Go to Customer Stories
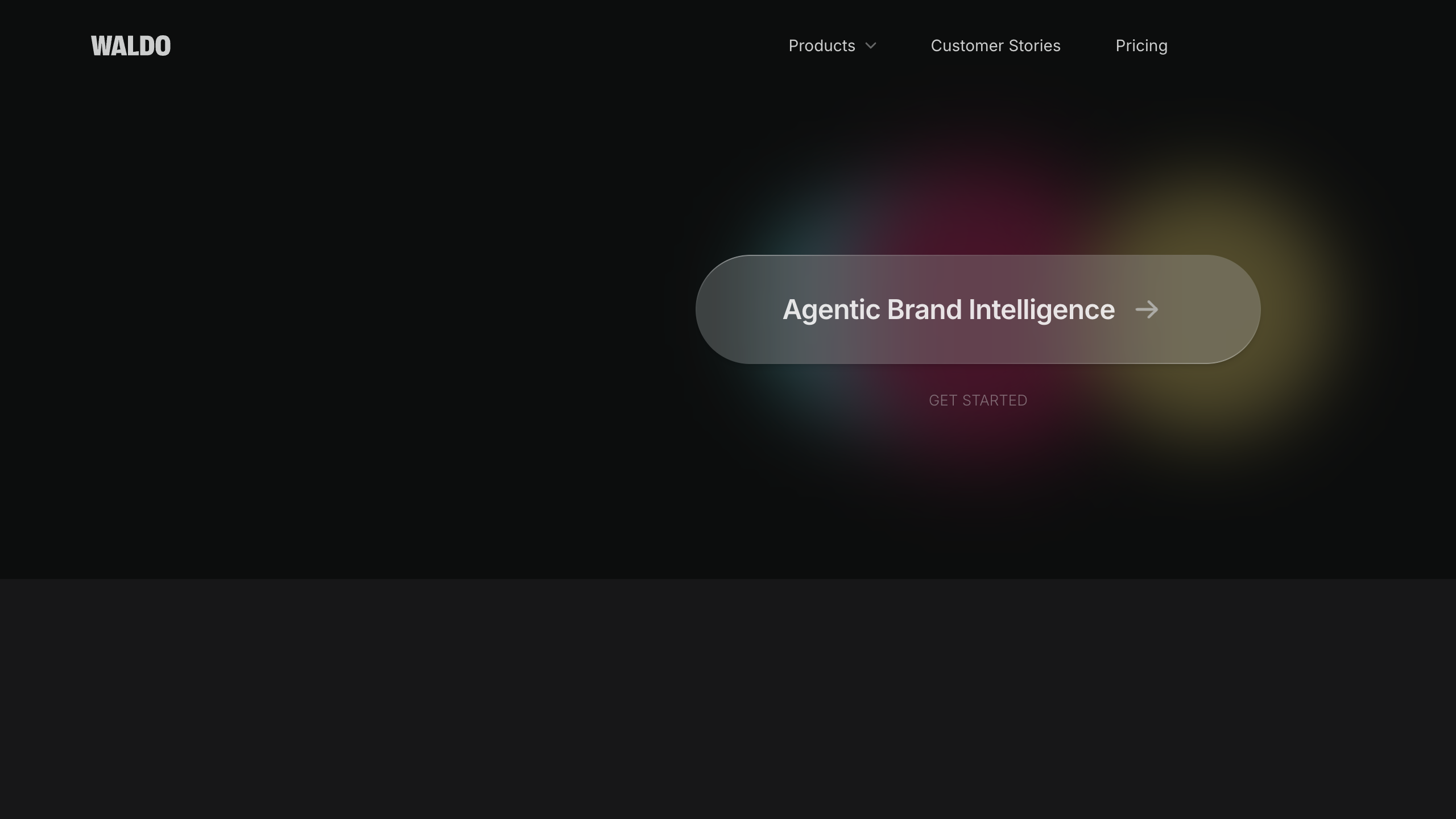This screenshot has width=1456, height=819. click(x=995, y=45)
